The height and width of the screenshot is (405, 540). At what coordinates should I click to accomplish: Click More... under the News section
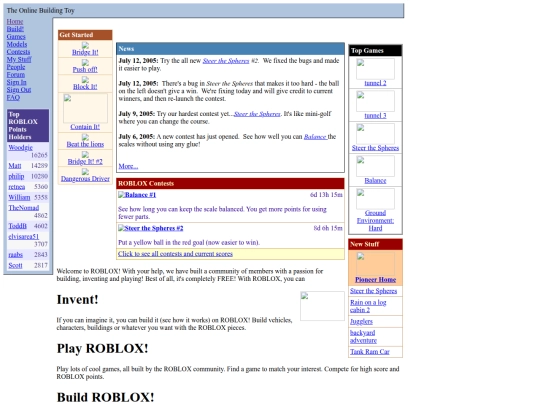tap(128, 166)
